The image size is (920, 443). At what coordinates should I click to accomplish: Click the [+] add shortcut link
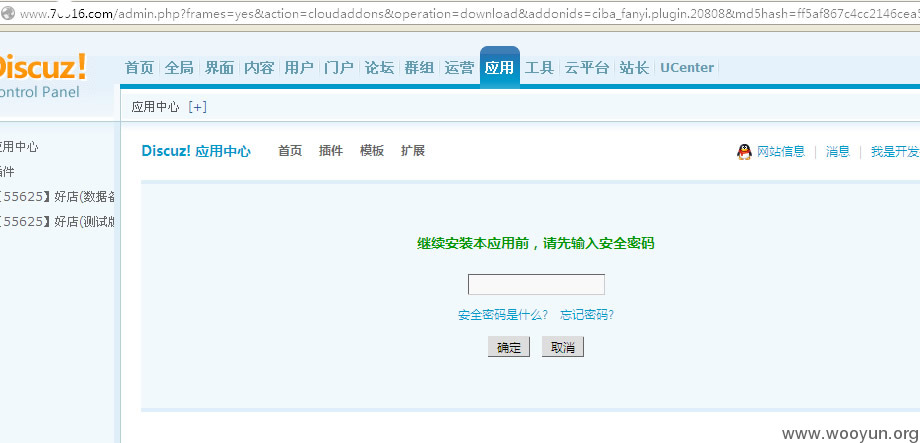pos(198,107)
